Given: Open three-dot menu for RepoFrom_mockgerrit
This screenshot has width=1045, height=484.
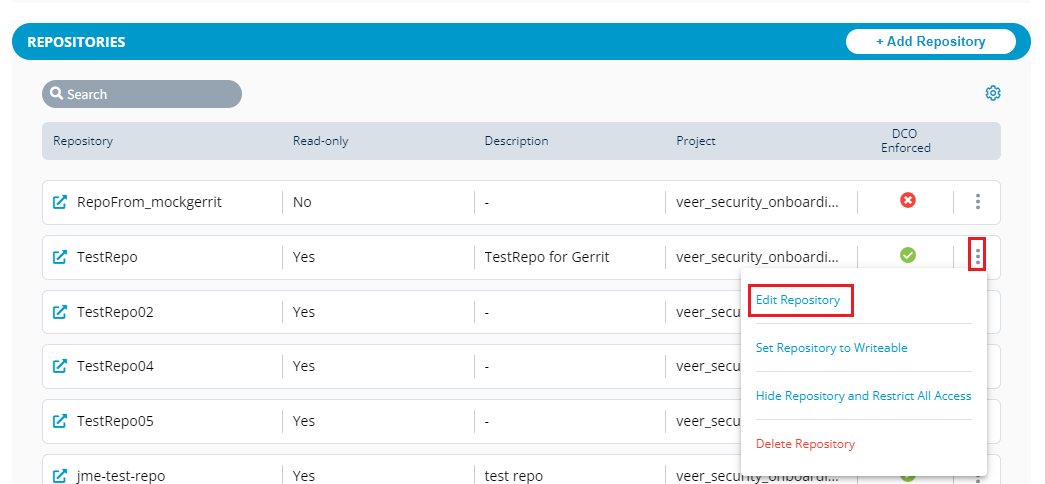Looking at the screenshot, I should pyautogui.click(x=977, y=202).
